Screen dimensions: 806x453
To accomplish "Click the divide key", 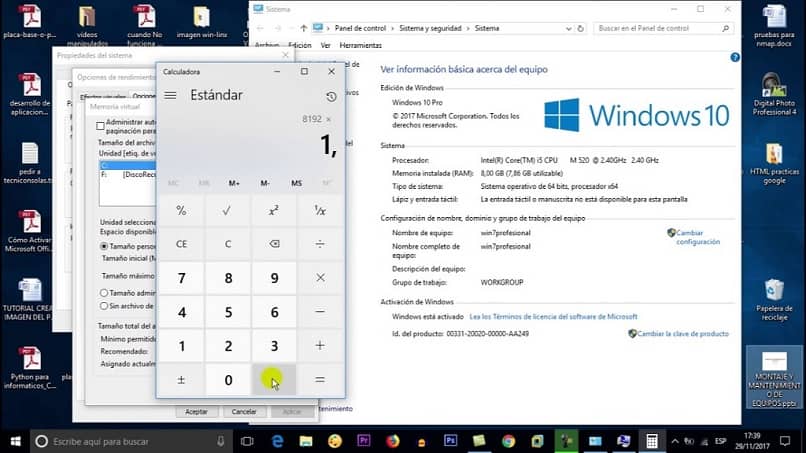I will 320,244.
